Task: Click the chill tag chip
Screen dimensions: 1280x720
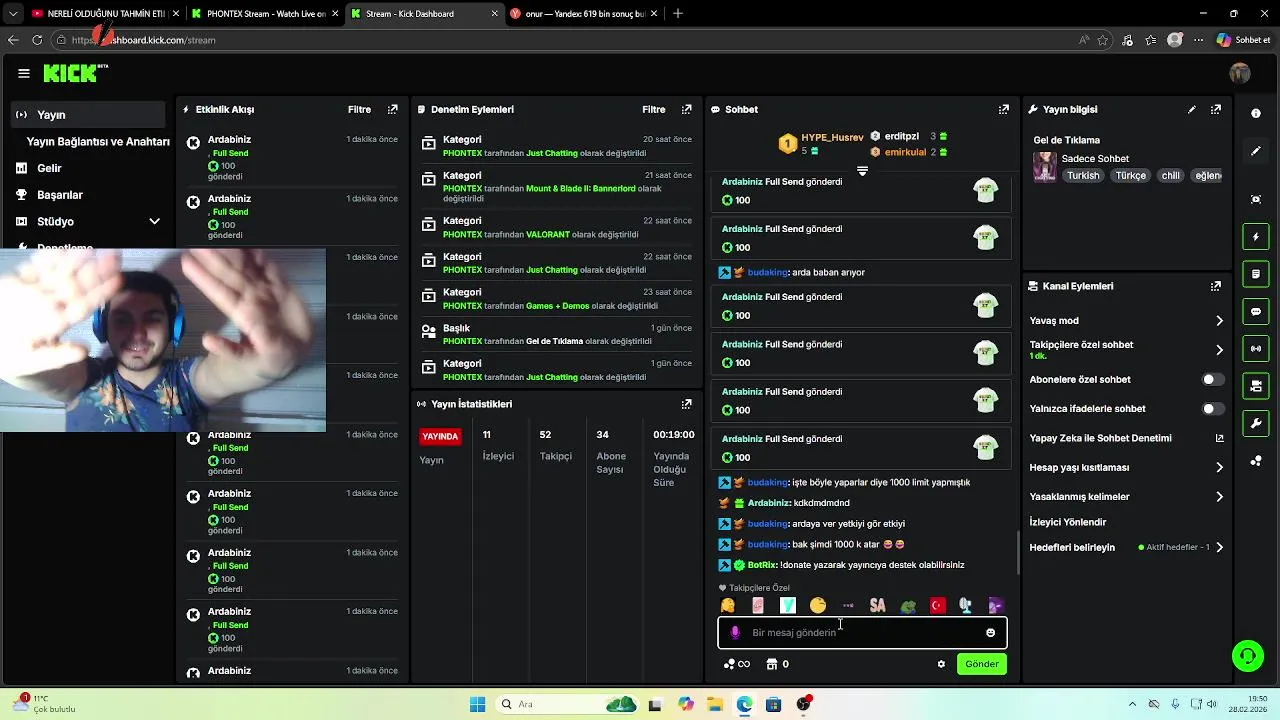Action: point(1170,176)
